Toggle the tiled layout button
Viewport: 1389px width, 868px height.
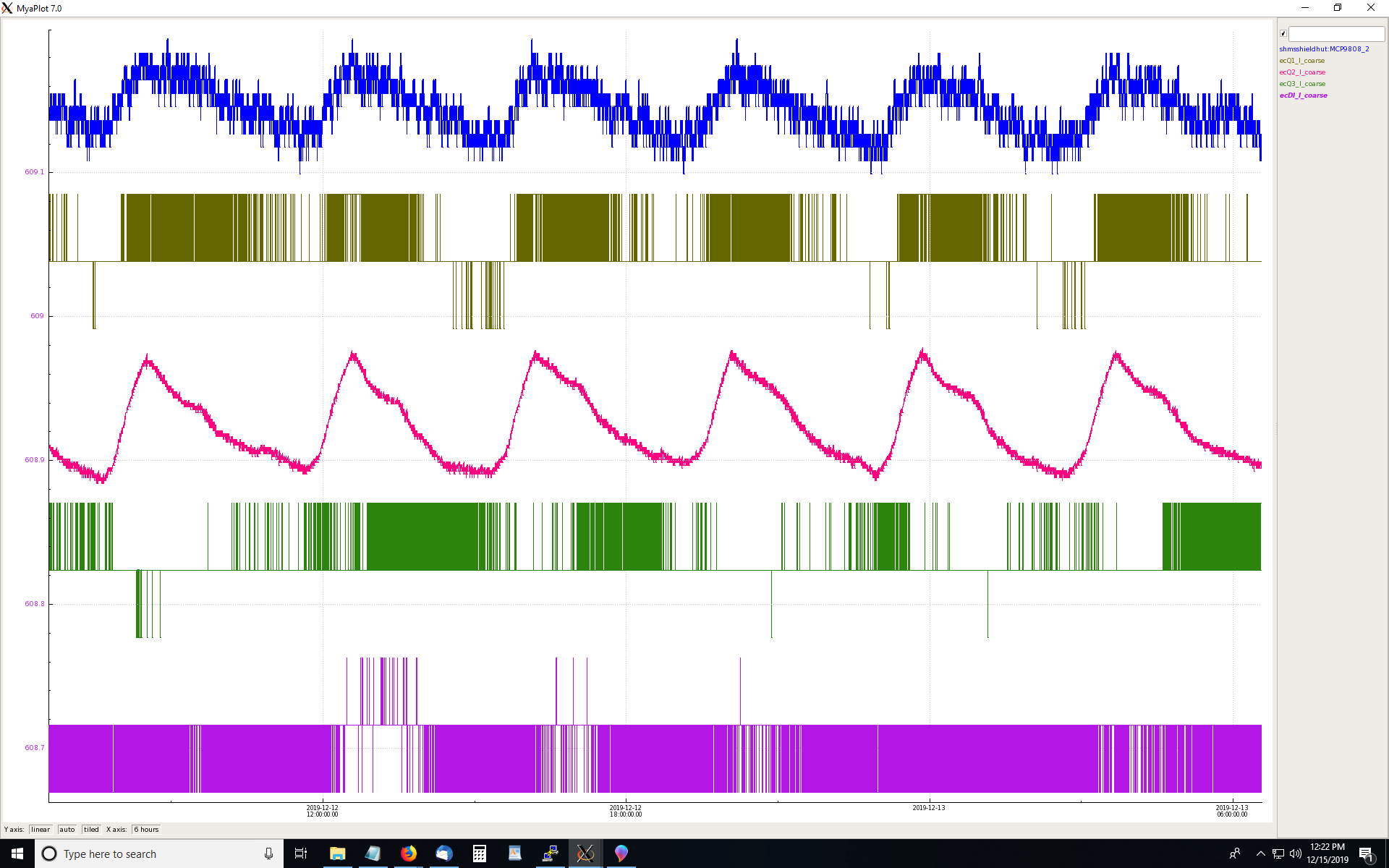pyautogui.click(x=91, y=830)
